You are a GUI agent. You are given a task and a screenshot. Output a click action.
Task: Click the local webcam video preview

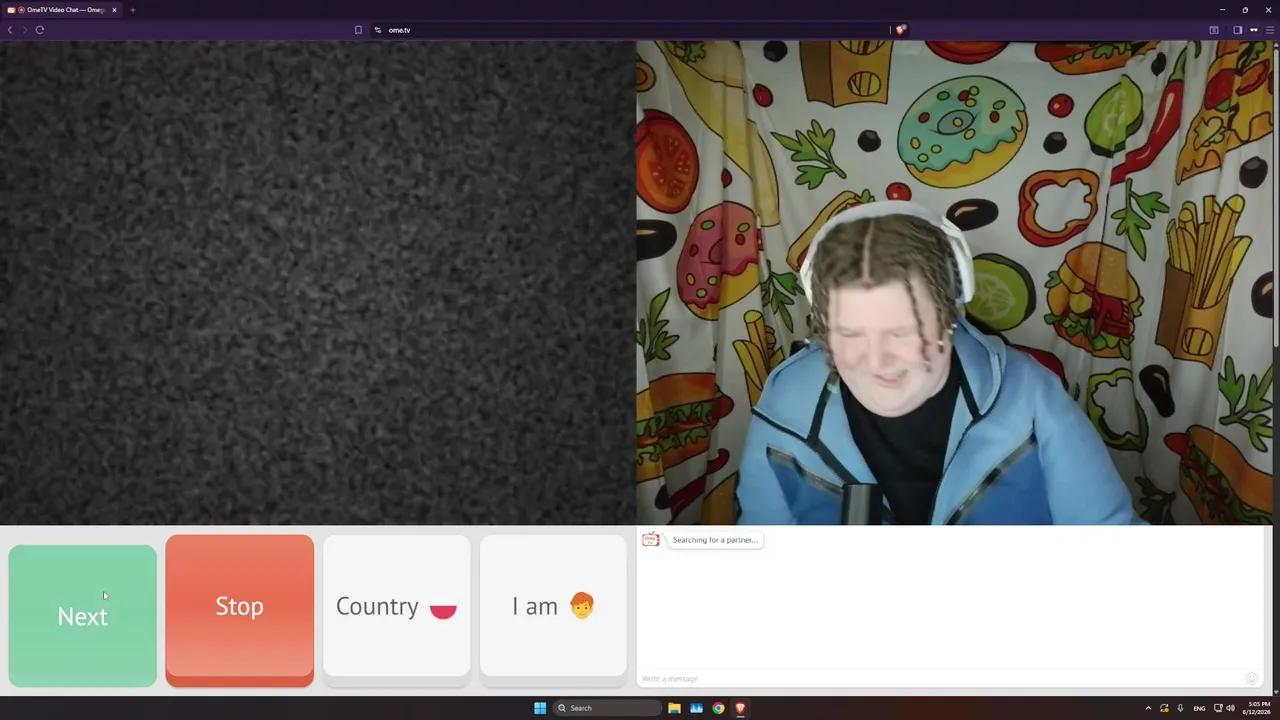point(955,283)
